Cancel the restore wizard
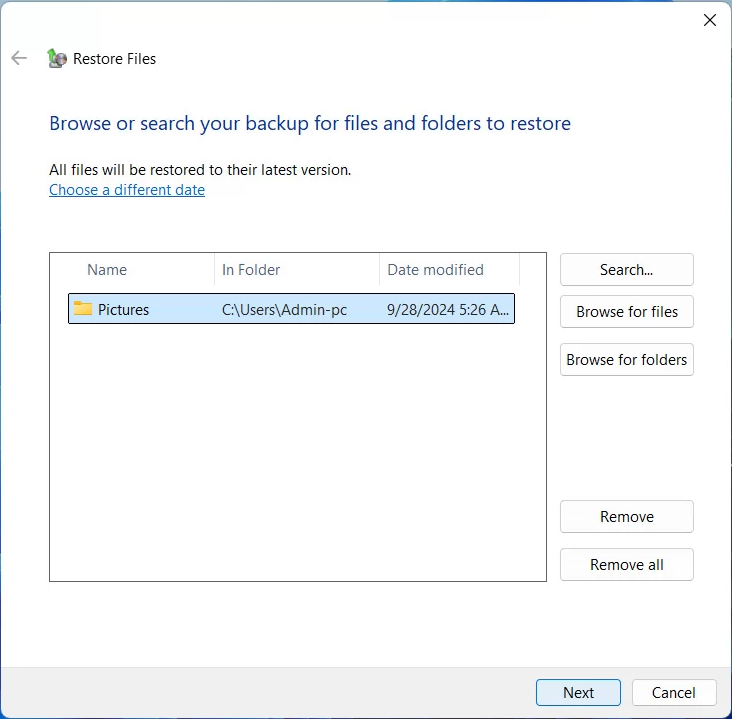The image size is (732, 719). [x=673, y=693]
